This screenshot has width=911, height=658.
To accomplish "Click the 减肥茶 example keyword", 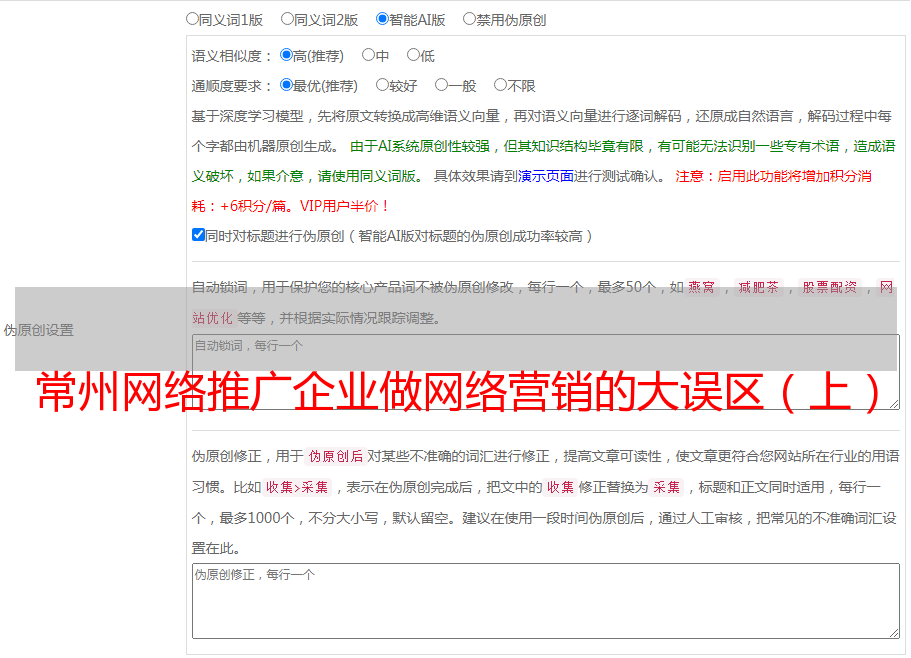I will pyautogui.click(x=758, y=287).
